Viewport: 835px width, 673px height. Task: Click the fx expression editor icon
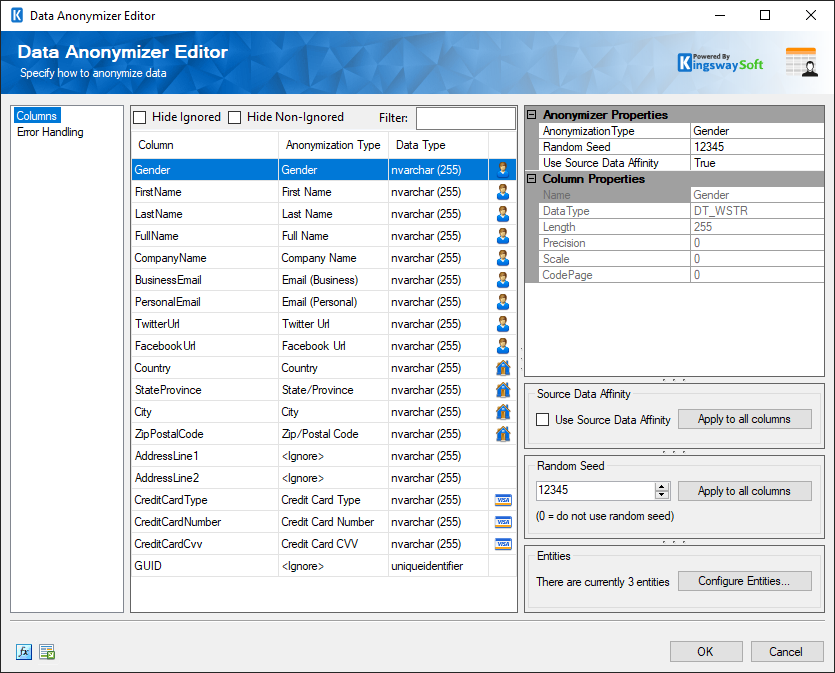point(22,651)
